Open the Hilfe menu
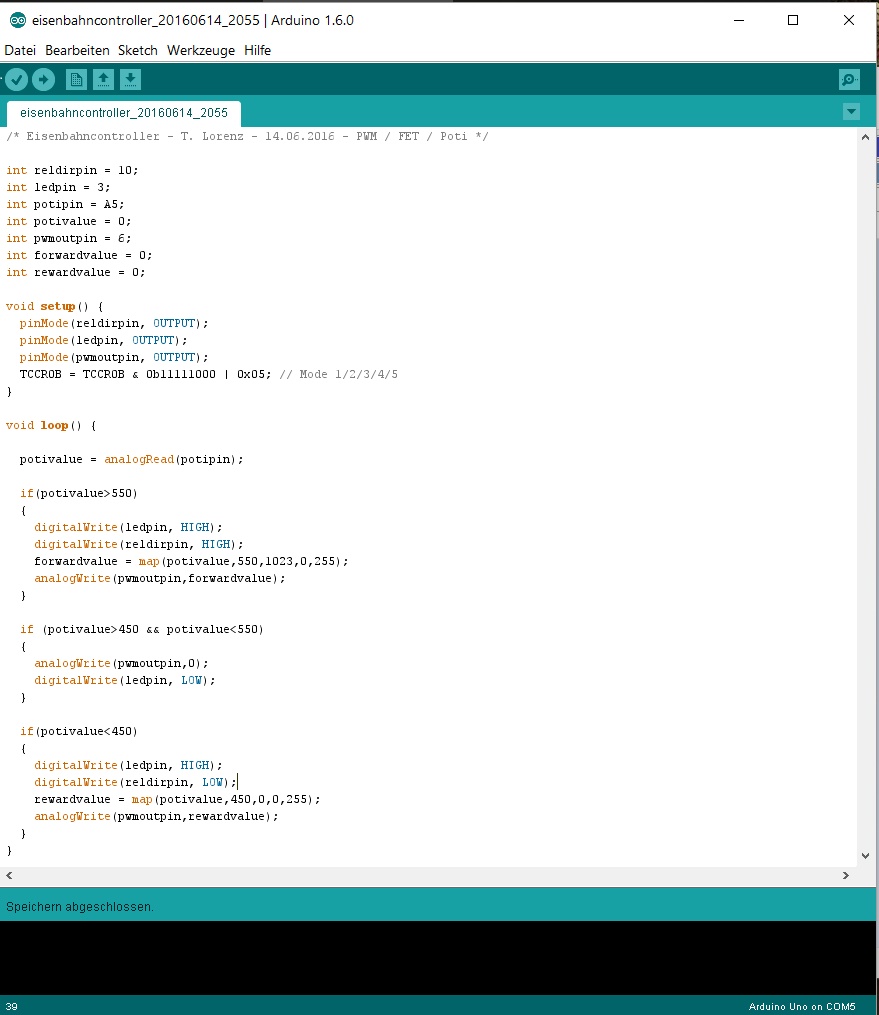879x1015 pixels. pyautogui.click(x=258, y=50)
